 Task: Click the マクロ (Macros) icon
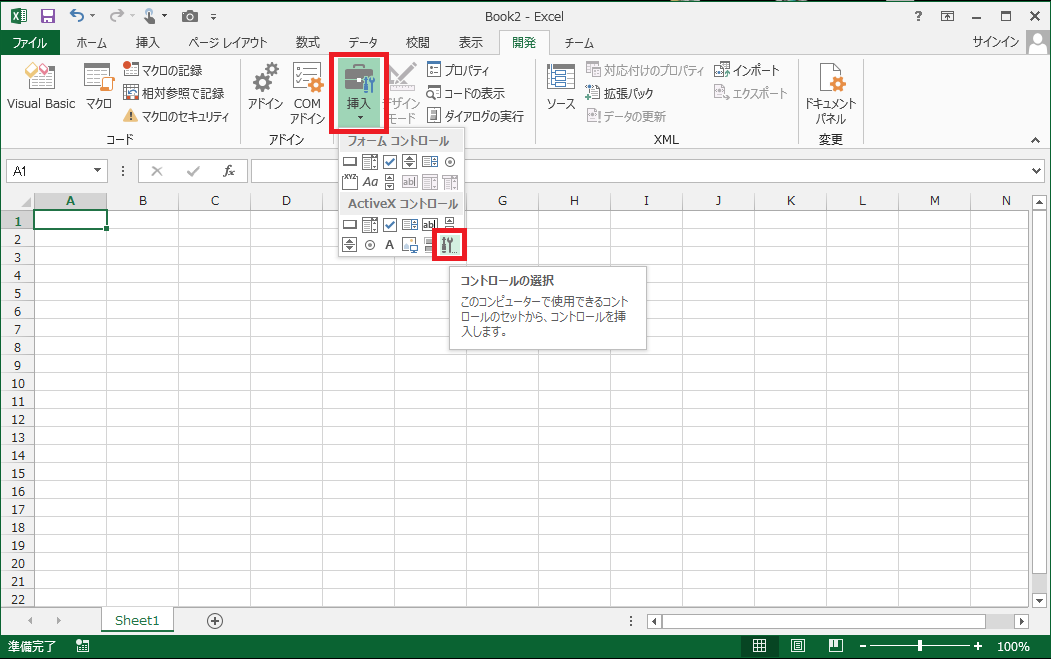(98, 87)
